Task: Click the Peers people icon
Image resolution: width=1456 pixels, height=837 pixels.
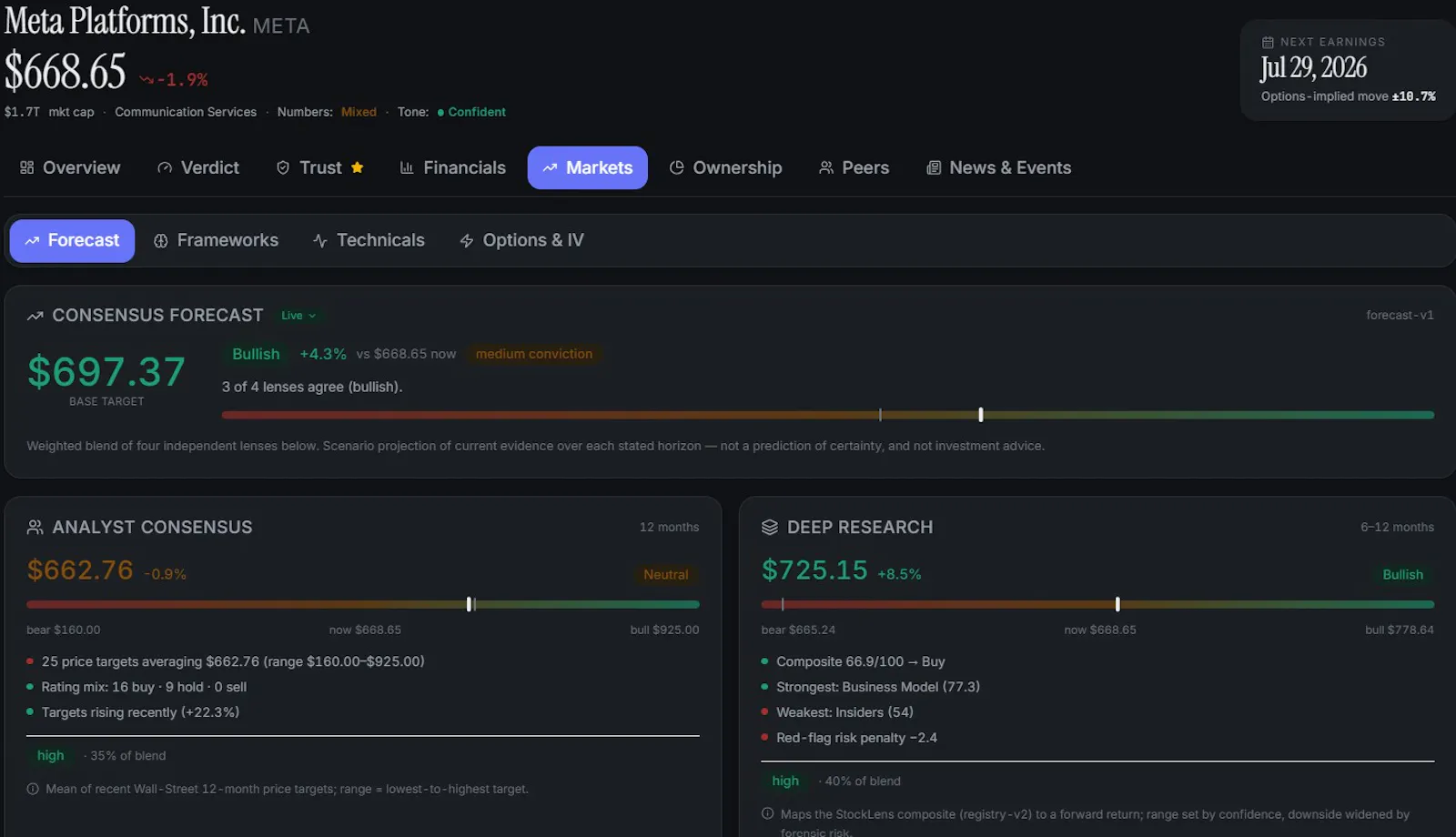Action: coord(826,167)
